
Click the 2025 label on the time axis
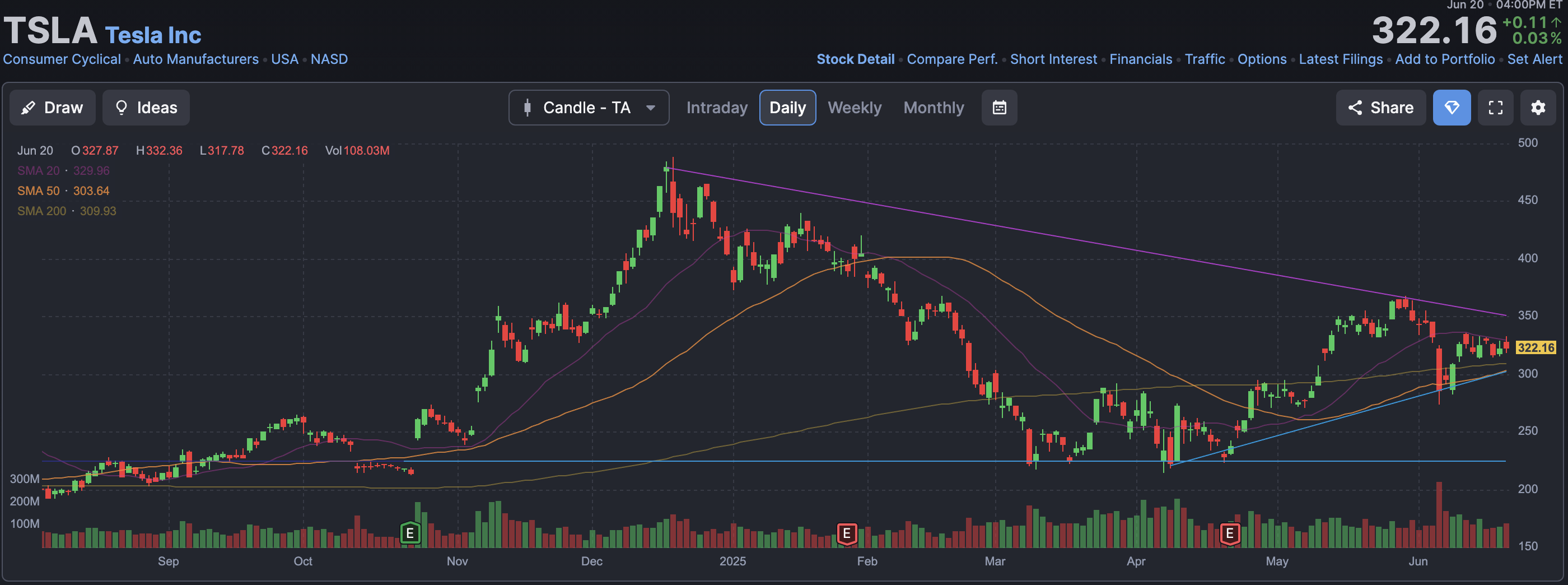click(x=732, y=561)
